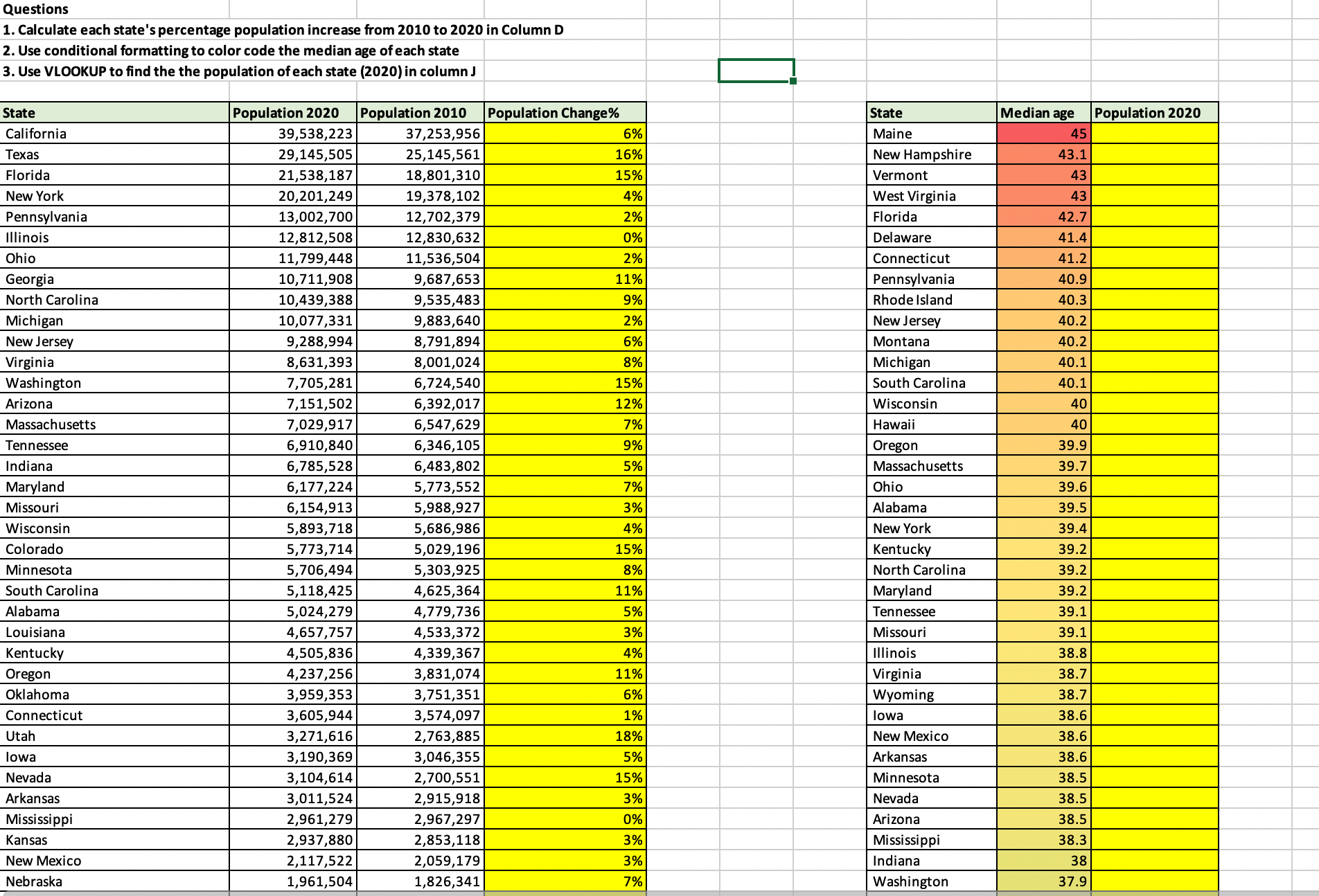Click the 'Louisiana' state cell
The width and height of the screenshot is (1319, 896).
(x=114, y=631)
